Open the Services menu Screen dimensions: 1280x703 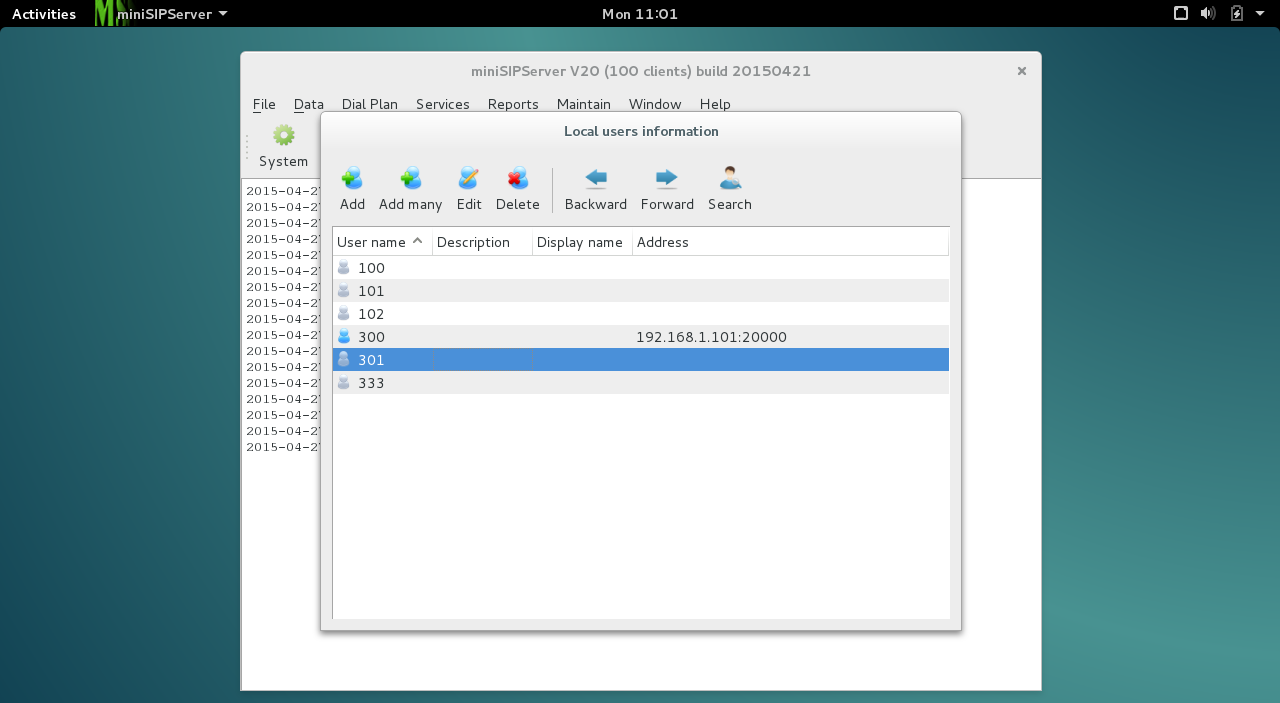[x=443, y=104]
